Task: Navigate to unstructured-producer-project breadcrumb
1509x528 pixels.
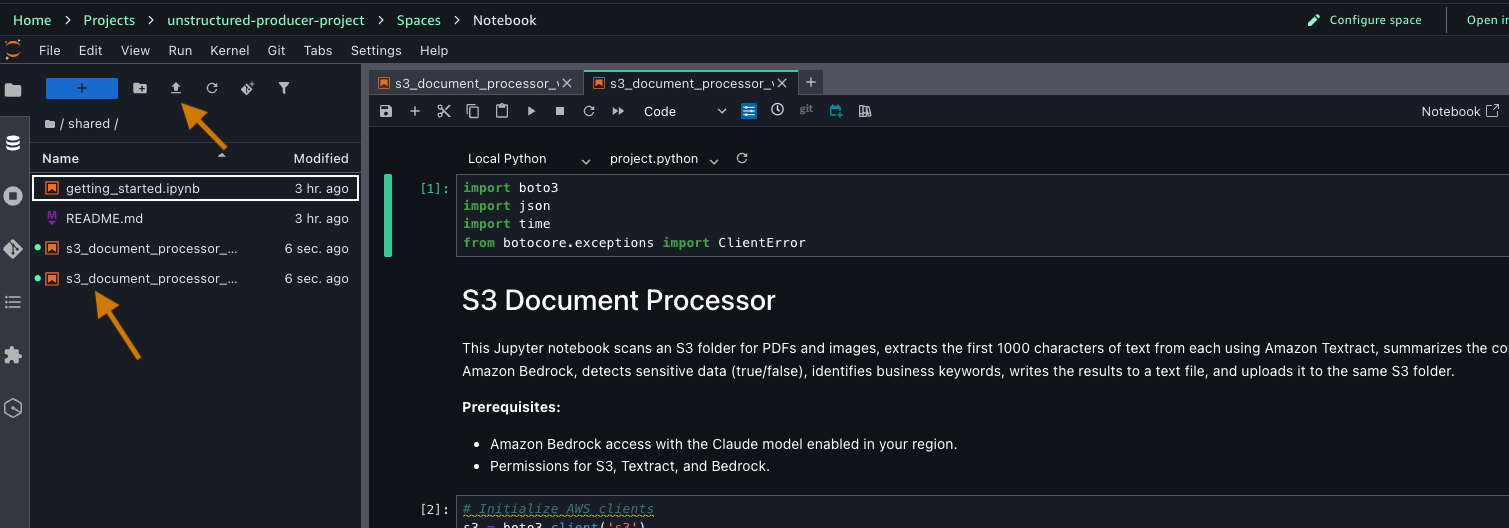Action: tap(266, 20)
